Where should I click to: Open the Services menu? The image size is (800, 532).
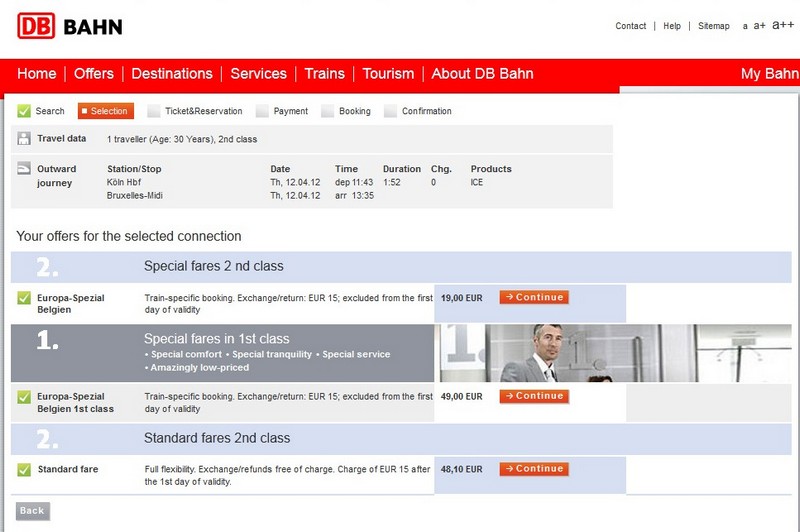(258, 74)
